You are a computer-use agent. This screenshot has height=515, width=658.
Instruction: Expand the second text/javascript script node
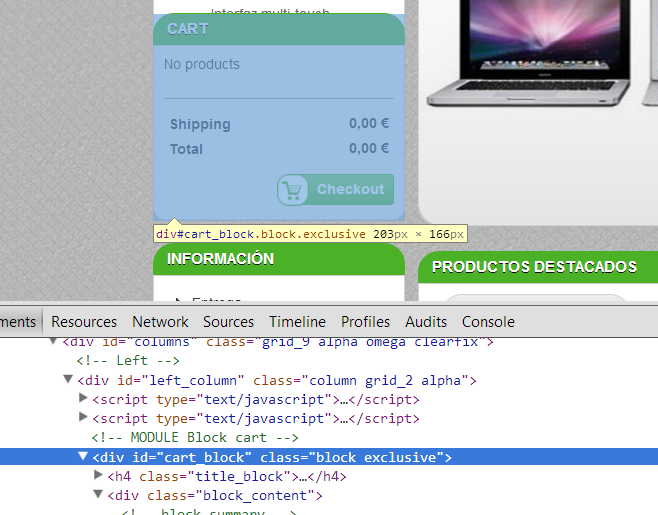pos(83,417)
